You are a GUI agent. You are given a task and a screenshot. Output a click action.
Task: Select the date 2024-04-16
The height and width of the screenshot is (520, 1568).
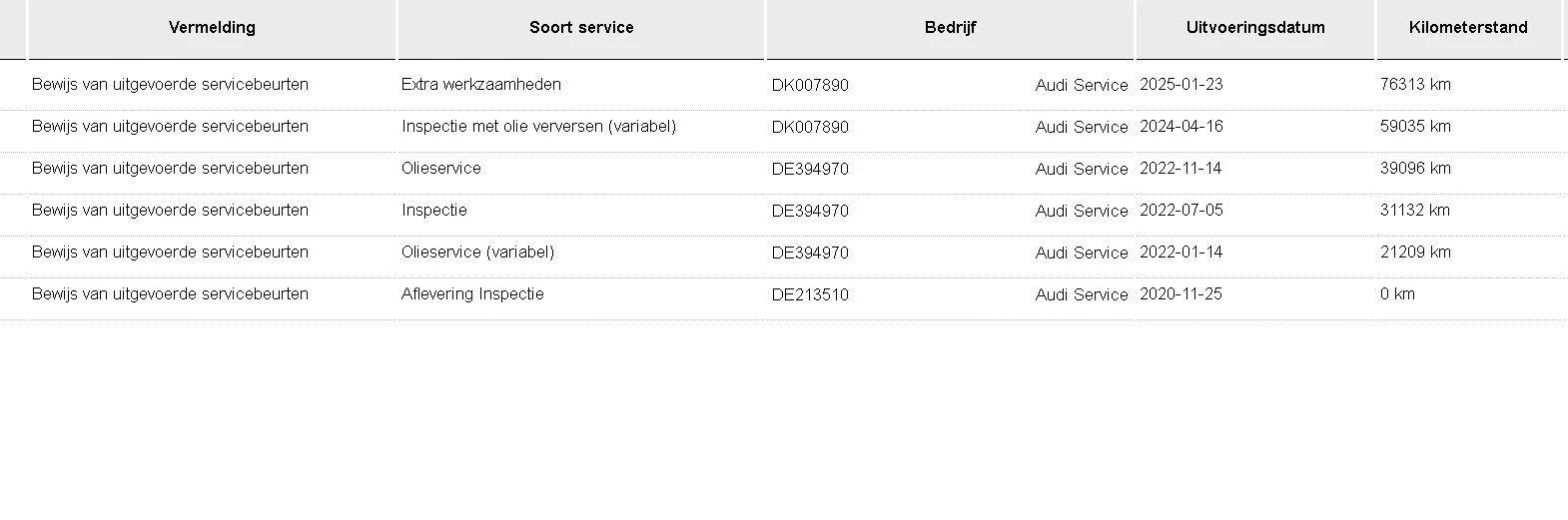1181,127
